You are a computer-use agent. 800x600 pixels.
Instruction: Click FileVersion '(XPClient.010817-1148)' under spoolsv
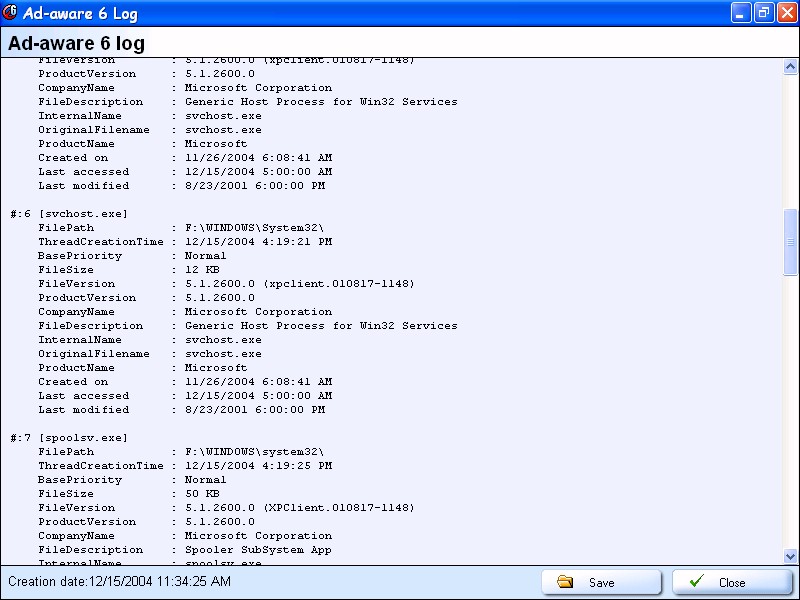[339, 508]
